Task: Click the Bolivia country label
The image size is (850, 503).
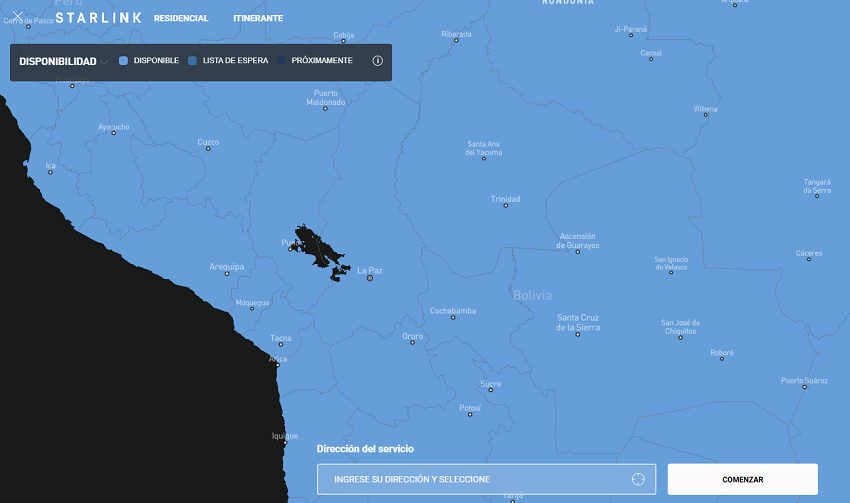Action: (531, 296)
